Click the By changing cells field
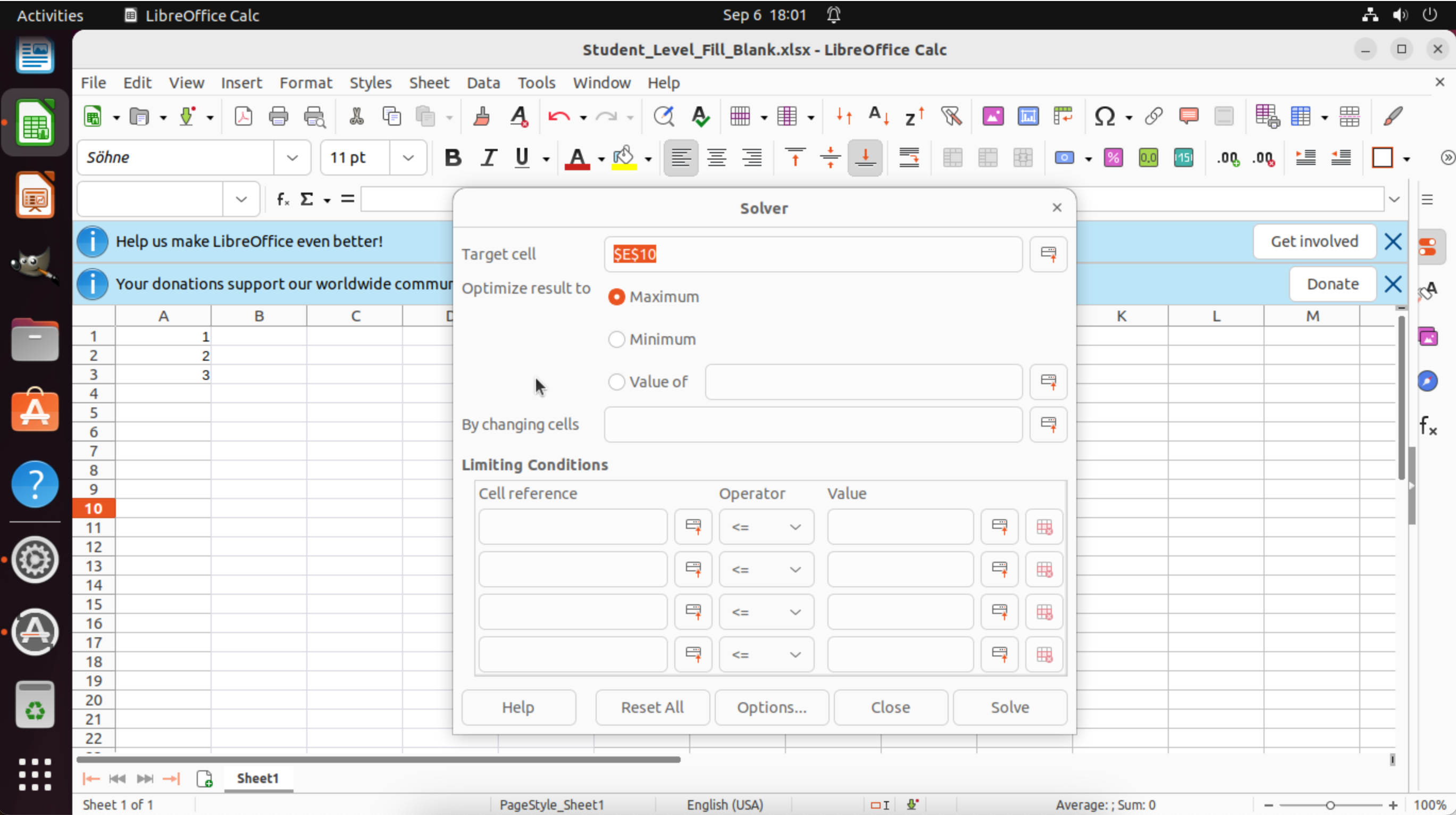The image size is (1456, 815). (812, 424)
